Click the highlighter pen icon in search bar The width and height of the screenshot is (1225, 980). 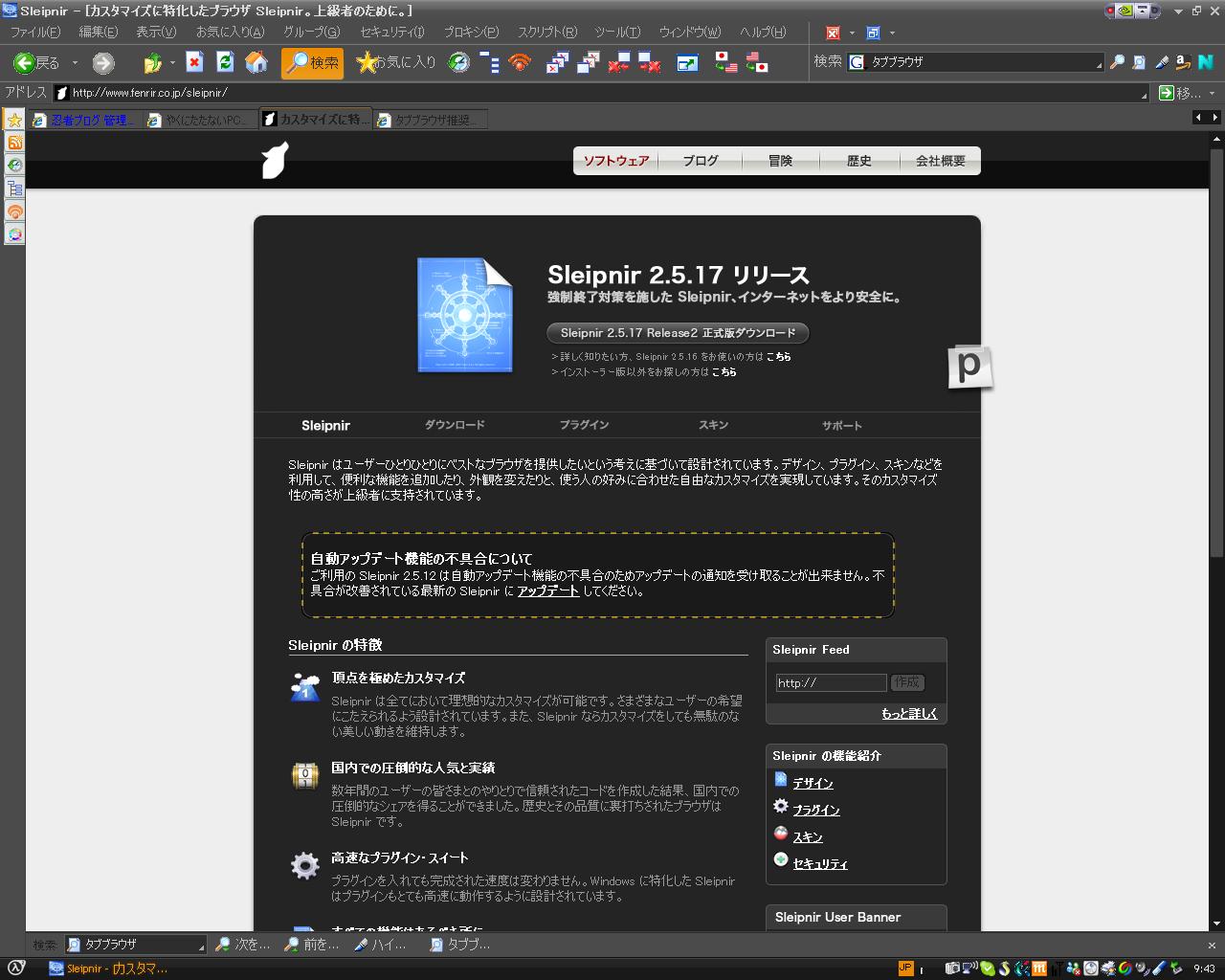[1162, 62]
